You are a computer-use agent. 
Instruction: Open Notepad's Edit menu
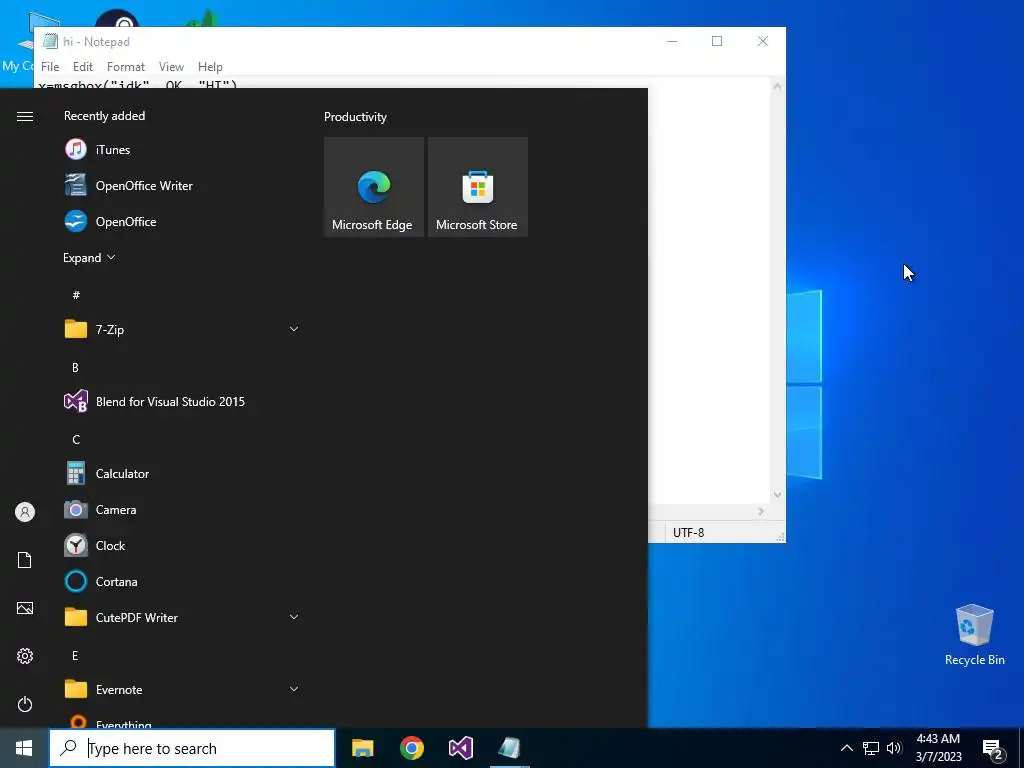[x=83, y=67]
